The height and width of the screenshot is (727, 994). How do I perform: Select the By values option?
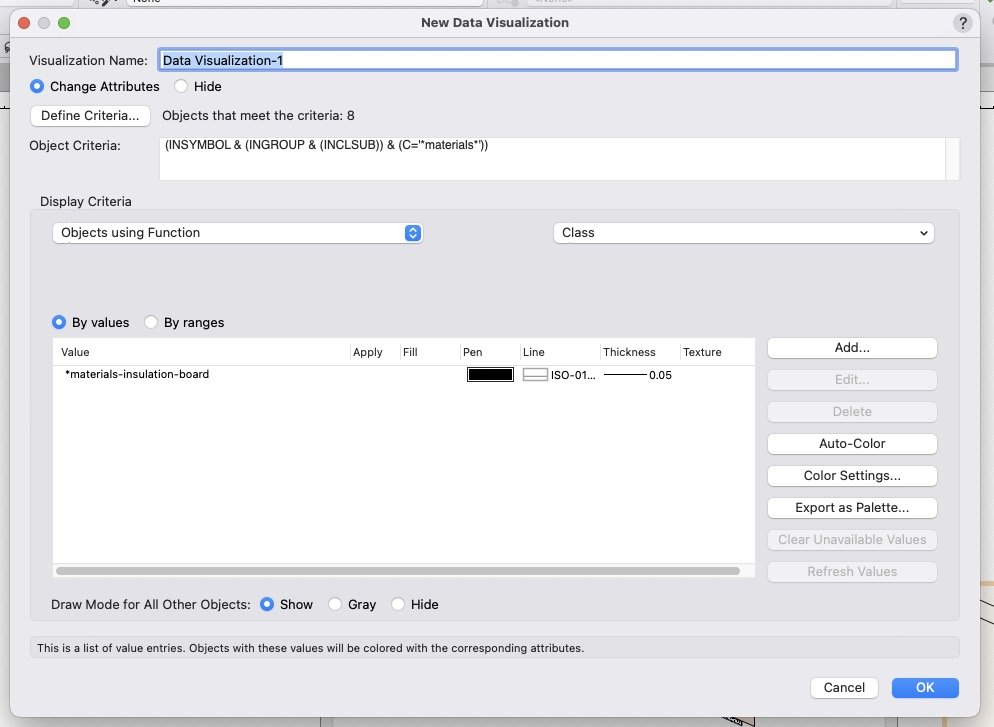click(60, 323)
